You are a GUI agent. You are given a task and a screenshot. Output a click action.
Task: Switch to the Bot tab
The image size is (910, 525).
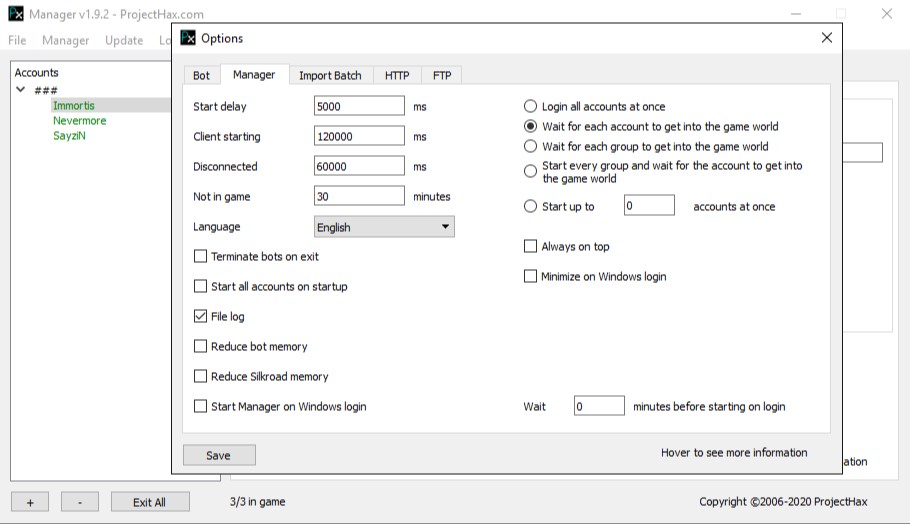(x=201, y=75)
